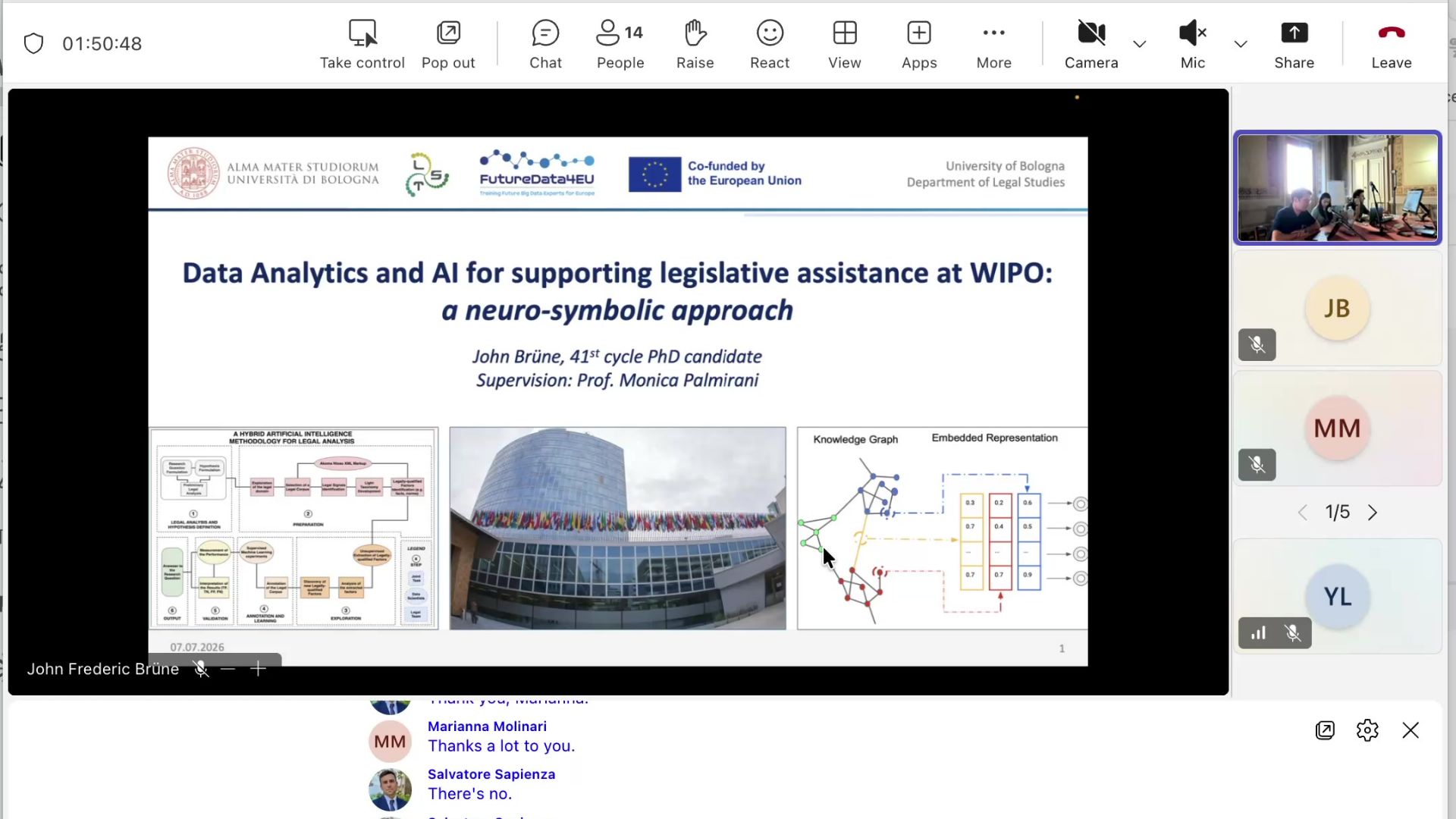Expand the Mic options arrow
Image resolution: width=1456 pixels, height=819 pixels.
pos(1241,44)
